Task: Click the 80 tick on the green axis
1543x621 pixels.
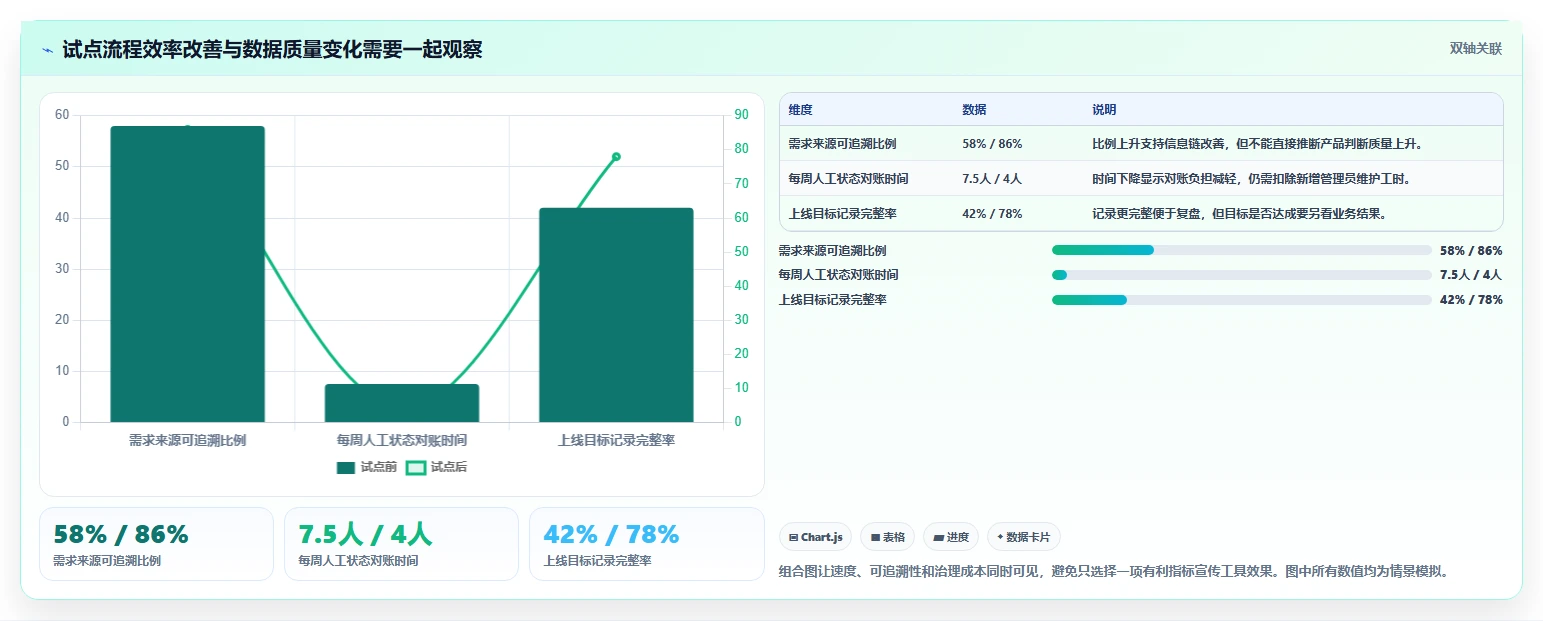Action: [741, 149]
